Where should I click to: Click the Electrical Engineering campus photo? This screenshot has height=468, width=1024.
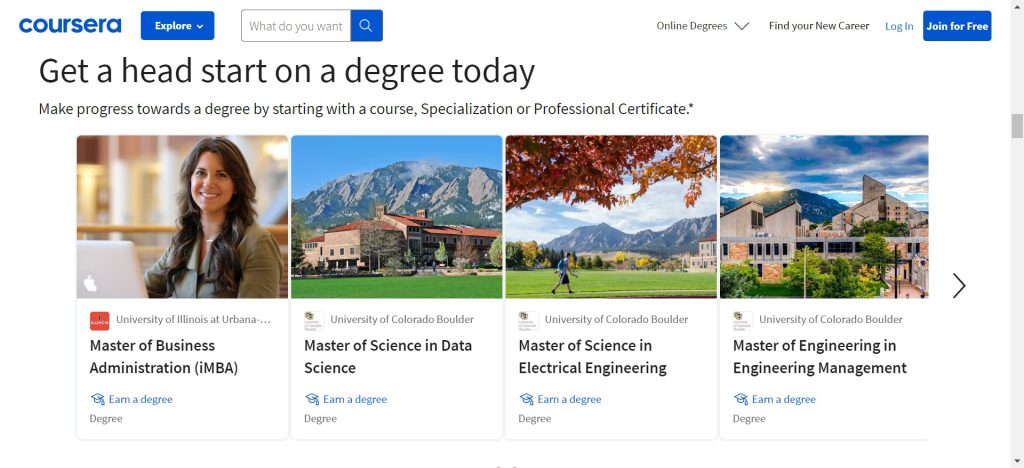pyautogui.click(x=610, y=216)
